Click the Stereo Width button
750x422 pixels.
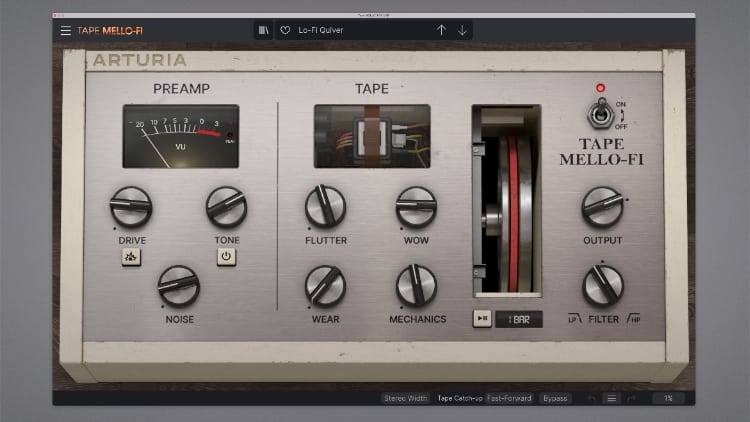click(x=406, y=398)
